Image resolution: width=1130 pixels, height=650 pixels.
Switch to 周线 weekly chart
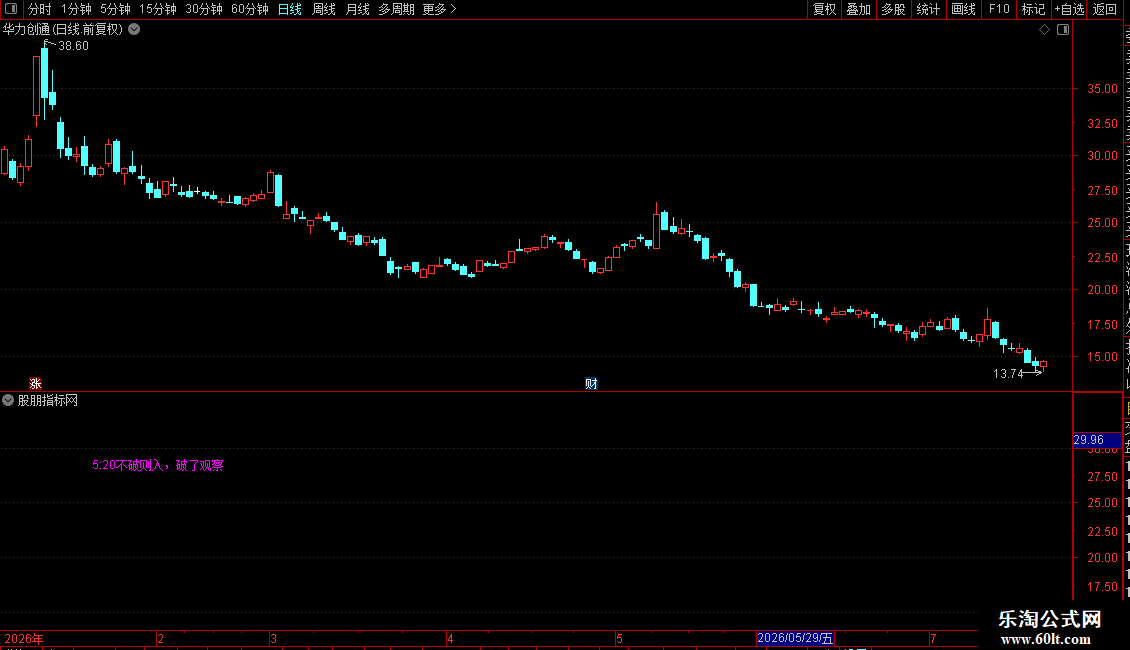(x=324, y=9)
